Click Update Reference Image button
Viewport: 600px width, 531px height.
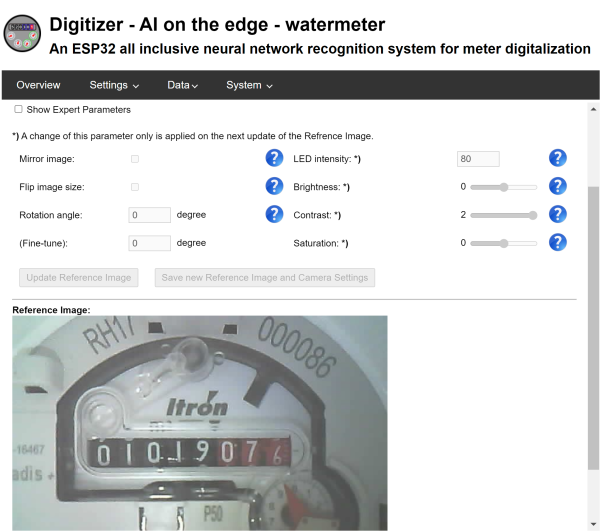click(79, 277)
